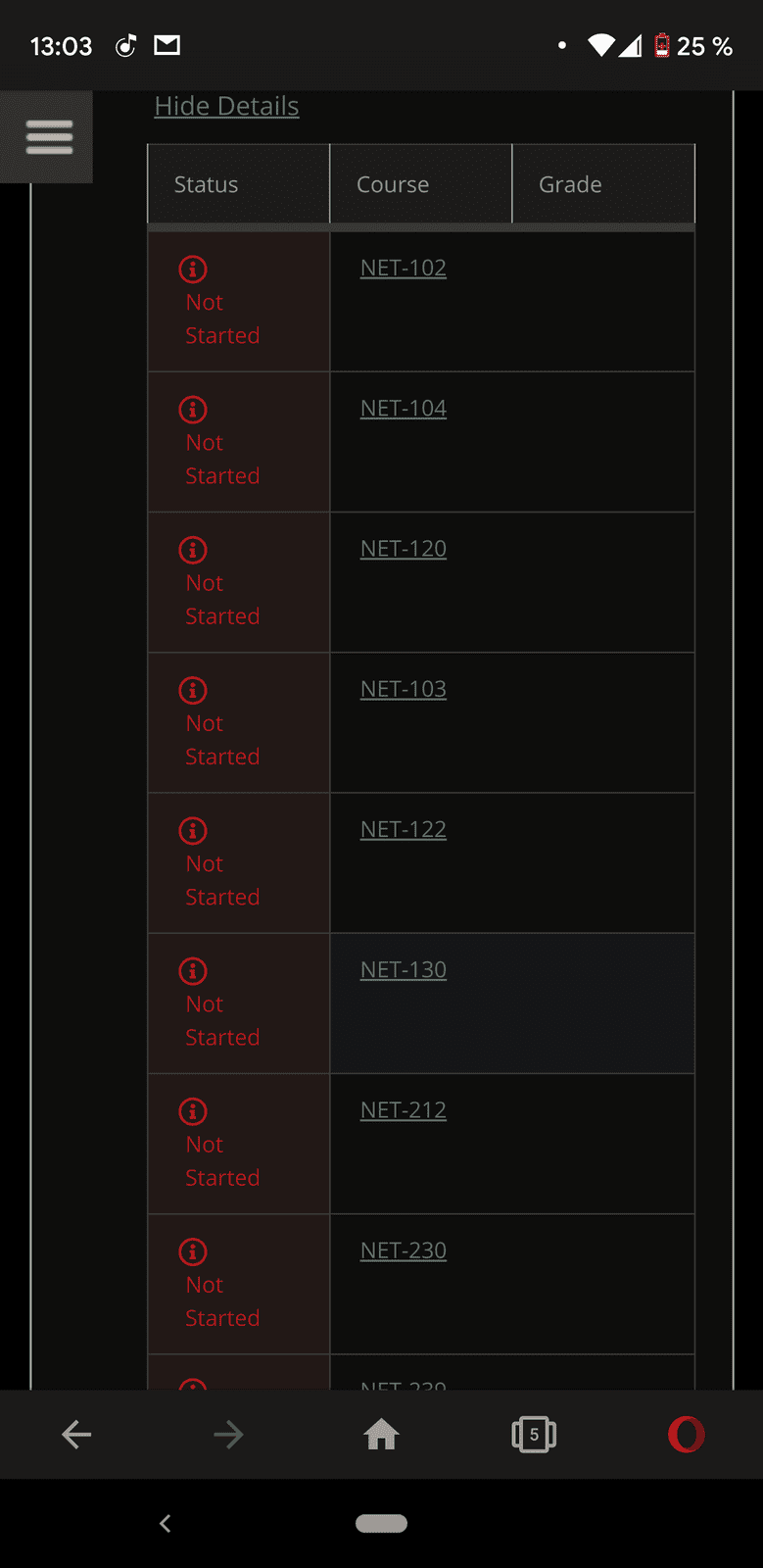Screen dimensions: 763x1568
Task: Navigate back with browser back arrow
Action: [76, 1435]
